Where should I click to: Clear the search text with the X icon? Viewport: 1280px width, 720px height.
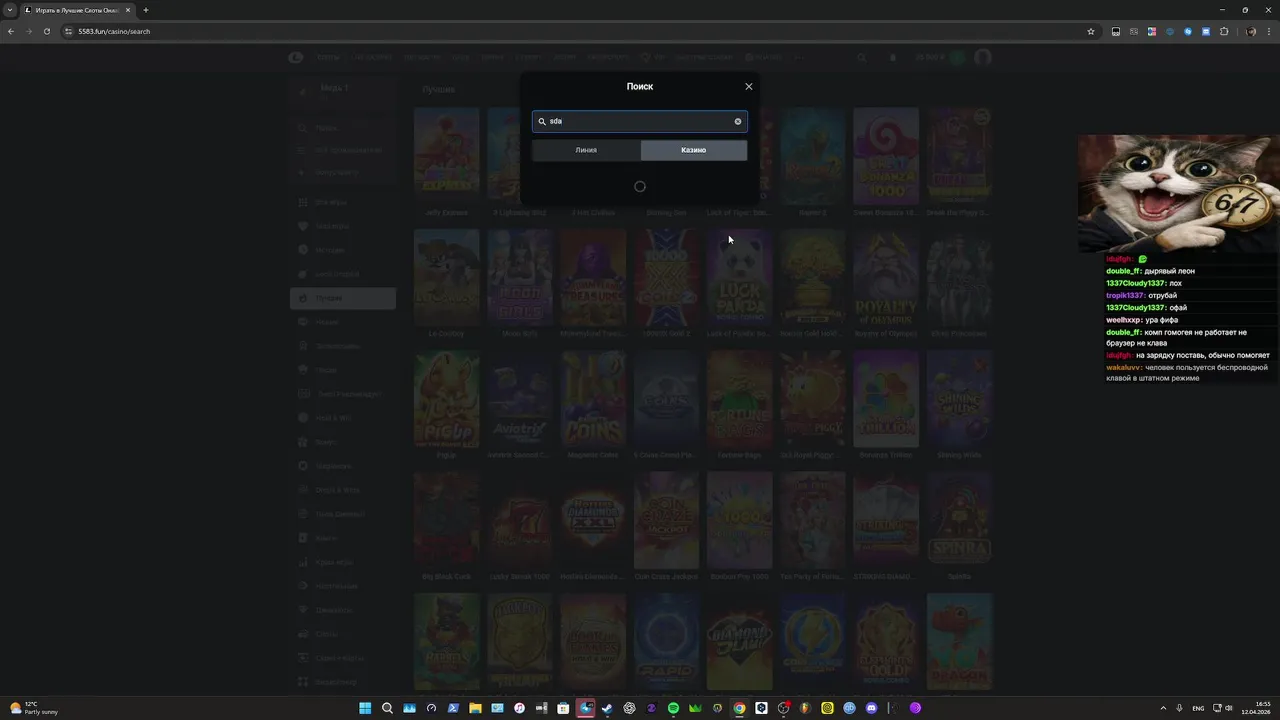(x=738, y=121)
